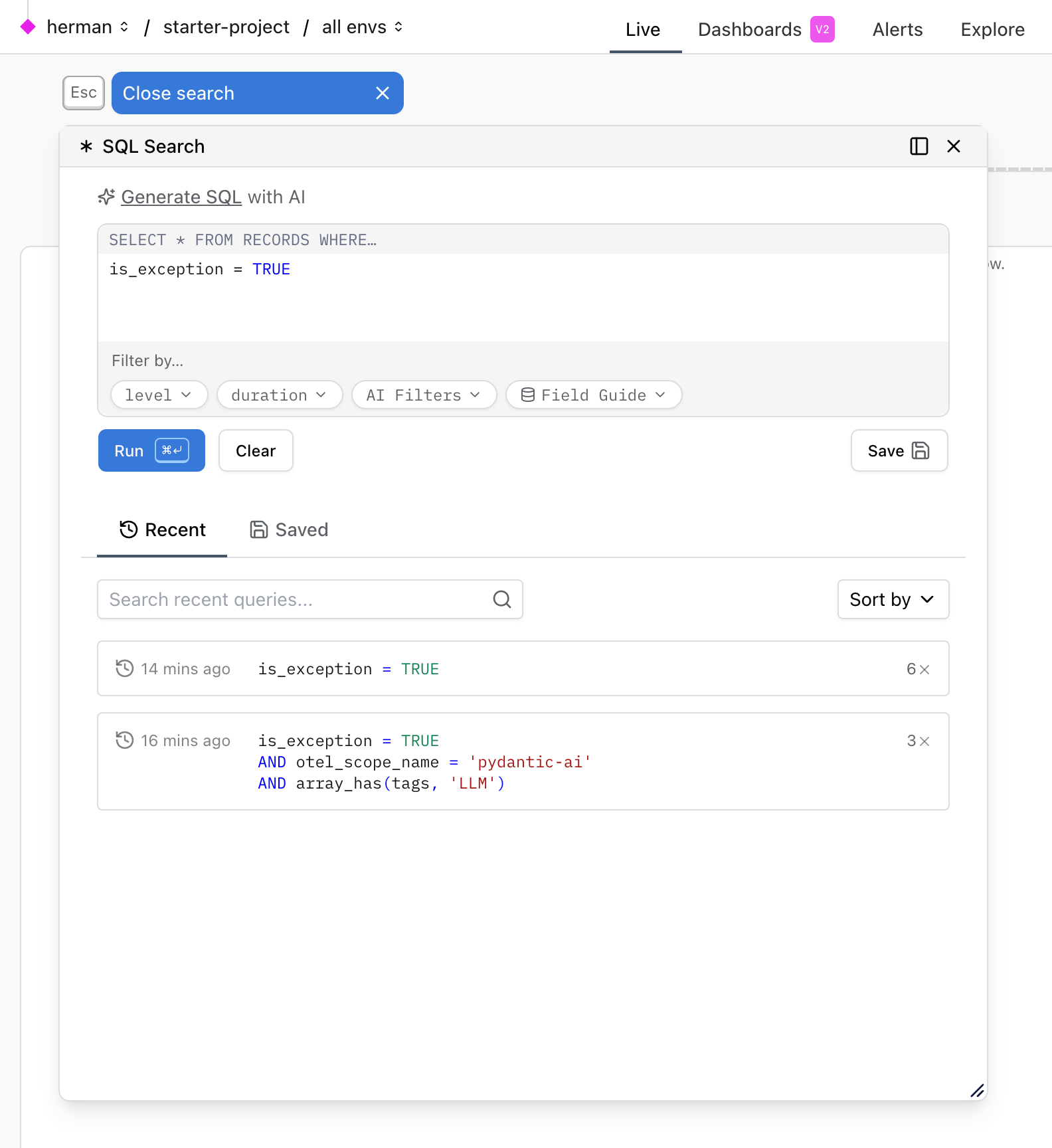This screenshot has width=1052, height=1148.
Task: Open the AI Filters dropdown
Action: [x=423, y=395]
